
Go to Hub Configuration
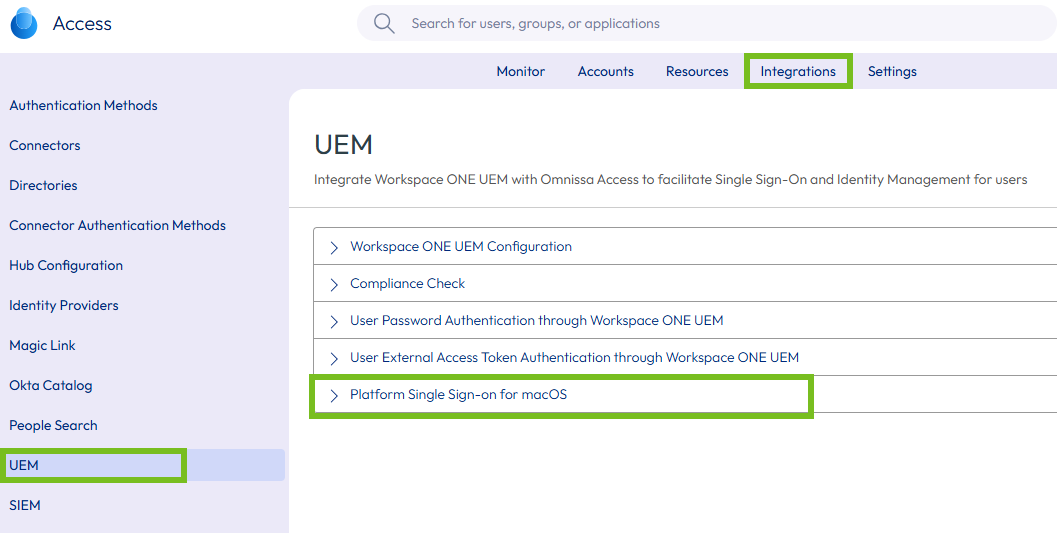click(66, 265)
